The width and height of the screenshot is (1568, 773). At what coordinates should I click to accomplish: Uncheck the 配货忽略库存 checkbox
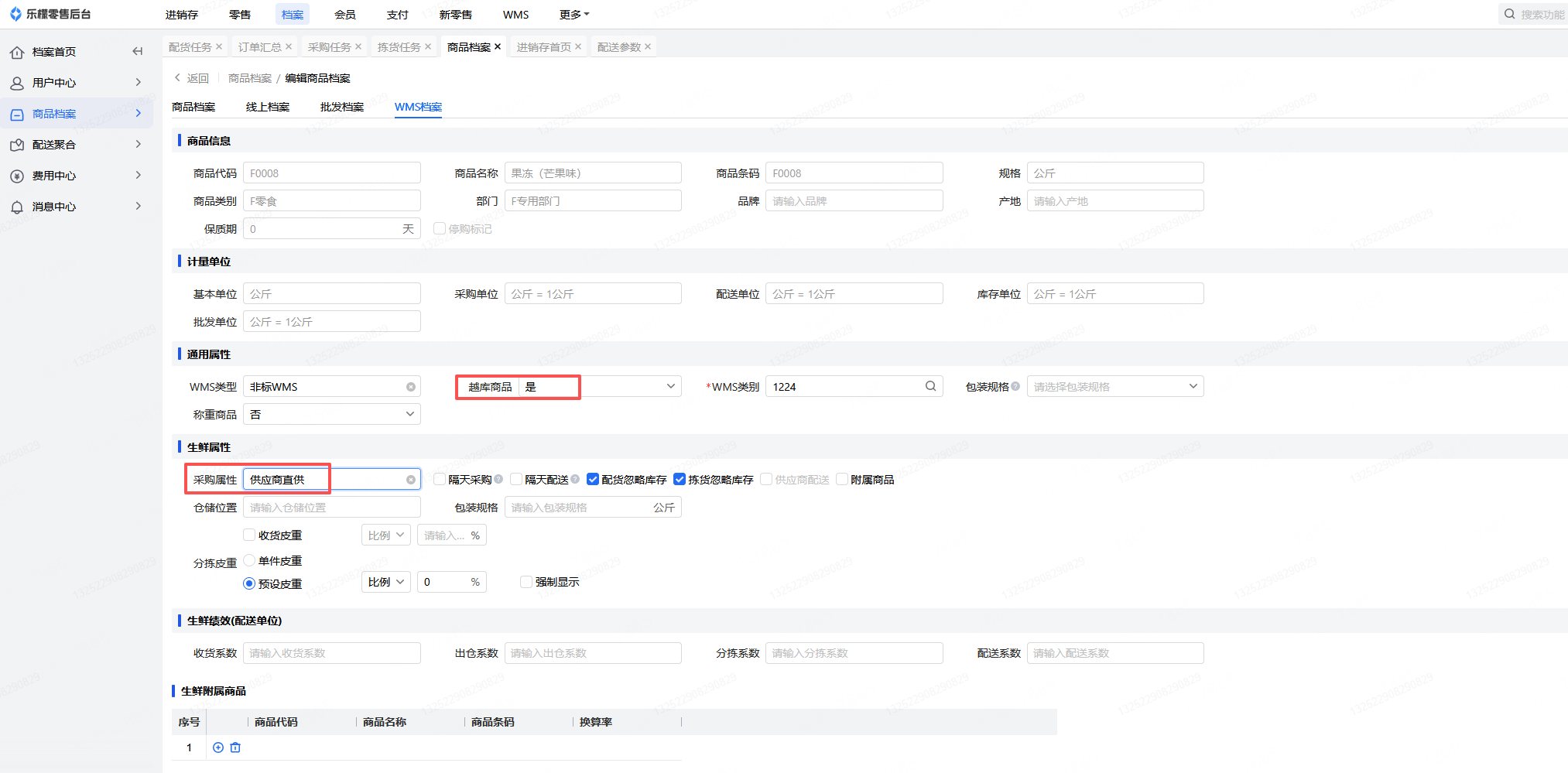click(x=593, y=479)
